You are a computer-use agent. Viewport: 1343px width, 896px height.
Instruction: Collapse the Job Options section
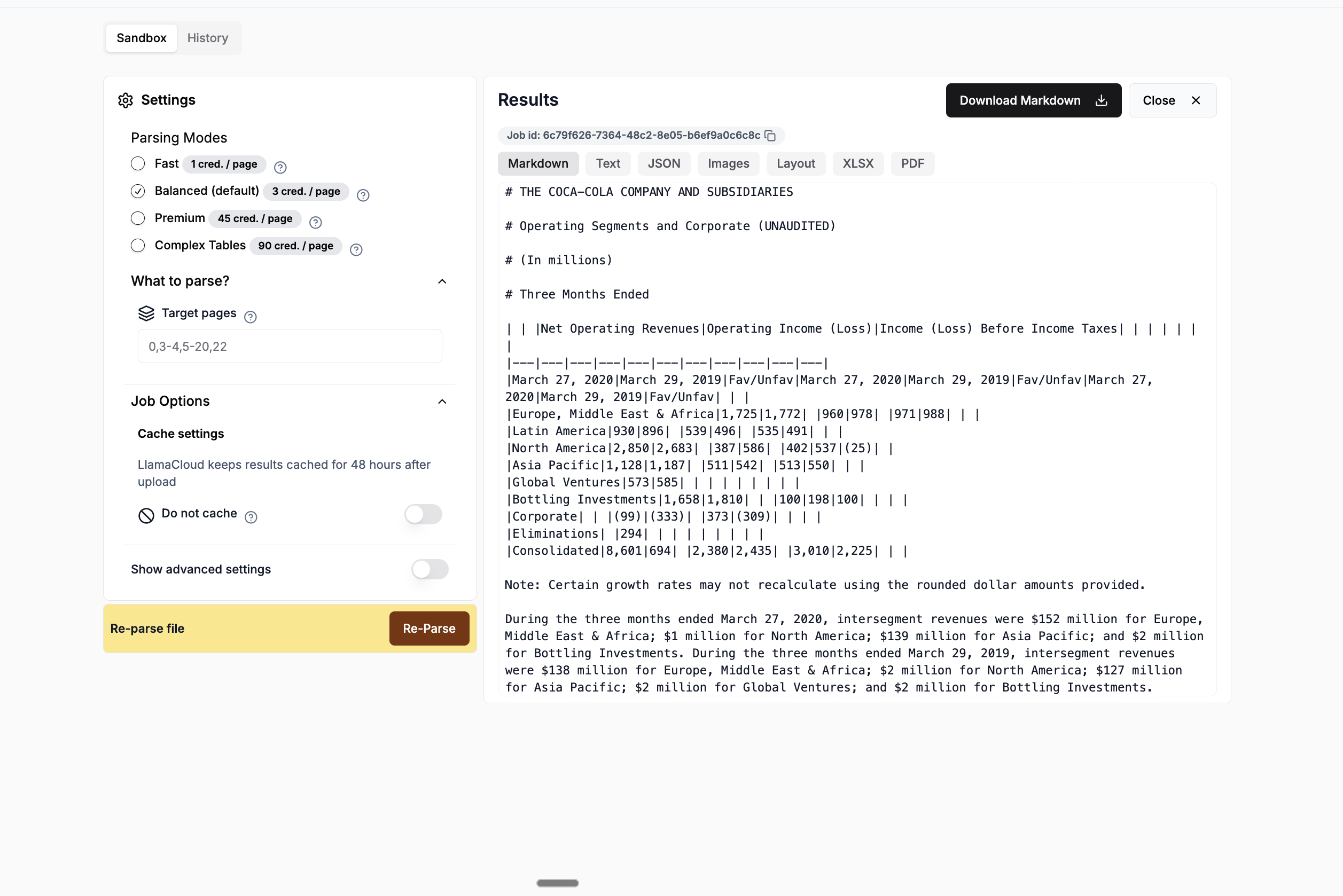pos(442,402)
